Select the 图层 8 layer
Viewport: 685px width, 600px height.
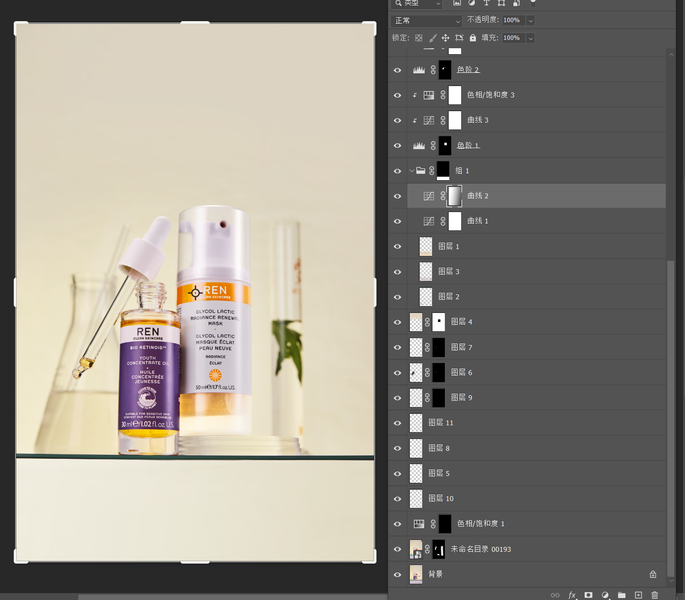click(x=536, y=448)
